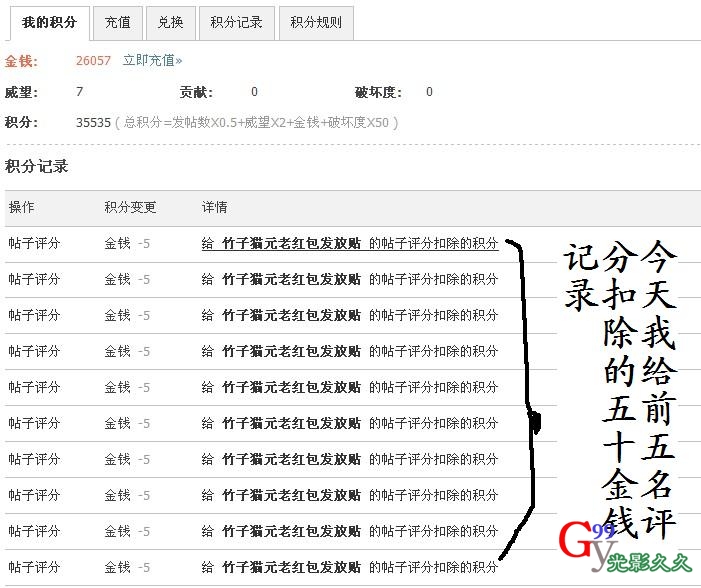Click the 立即充值» link
This screenshot has width=701, height=588.
pyautogui.click(x=152, y=61)
